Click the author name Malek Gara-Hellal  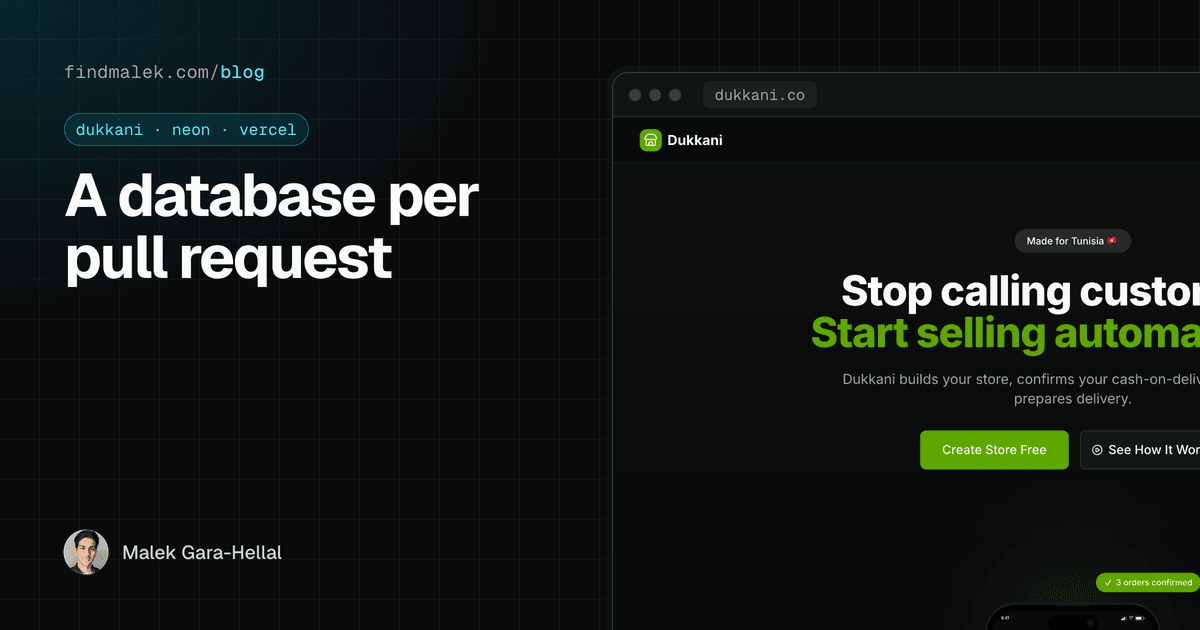(202, 552)
